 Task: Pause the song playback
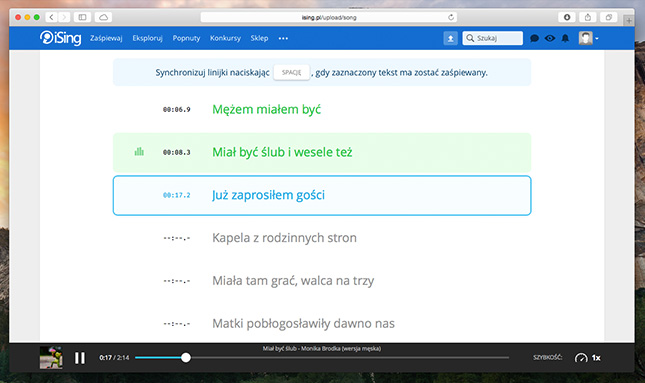tap(80, 358)
